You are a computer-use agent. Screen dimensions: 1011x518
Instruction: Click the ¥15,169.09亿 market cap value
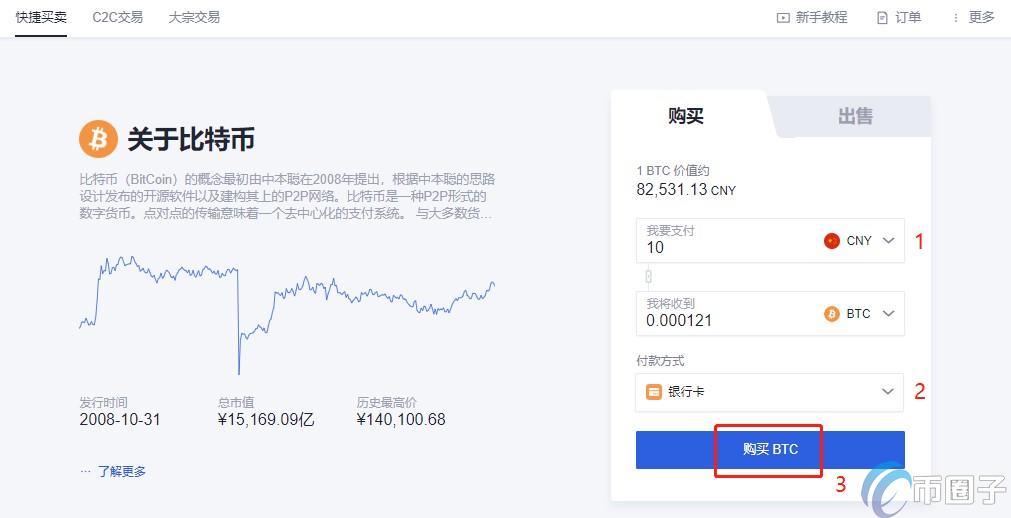coord(266,419)
